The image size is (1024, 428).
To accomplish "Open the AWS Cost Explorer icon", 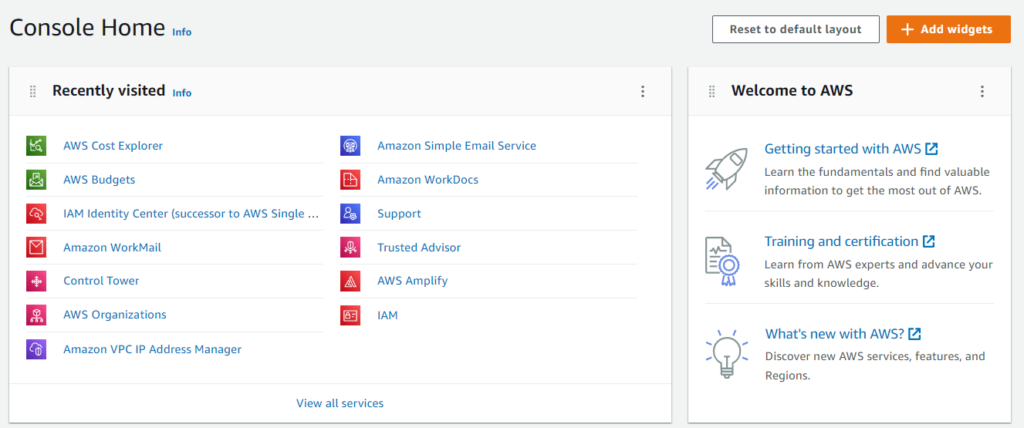I will tap(36, 146).
